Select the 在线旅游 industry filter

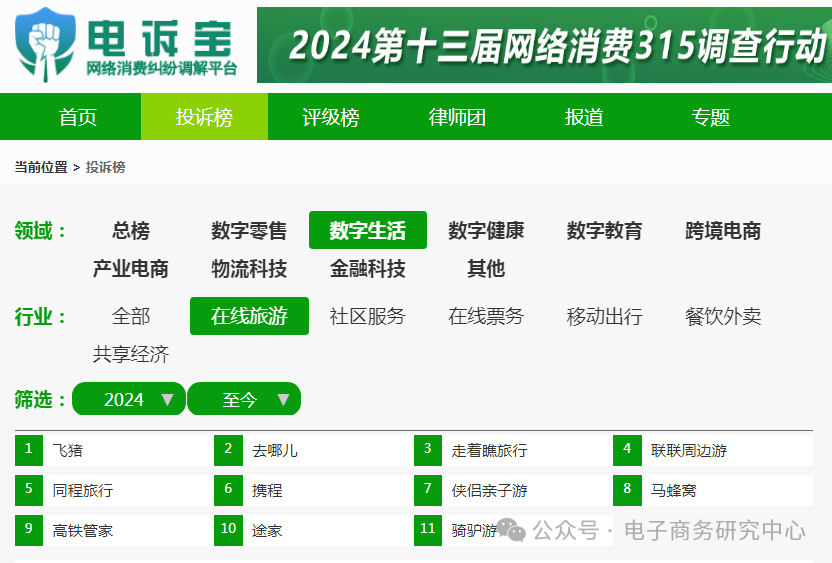(x=249, y=316)
